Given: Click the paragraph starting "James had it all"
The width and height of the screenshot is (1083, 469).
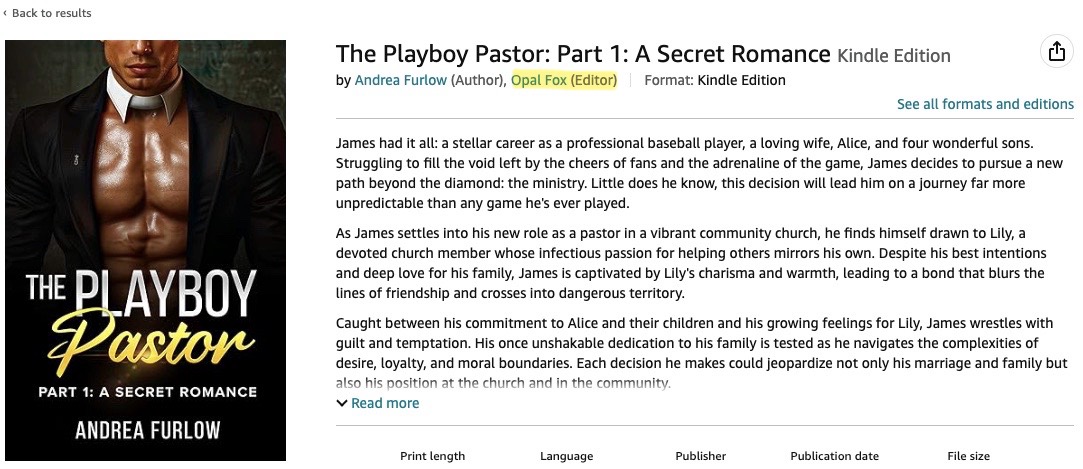Looking at the screenshot, I should click(x=700, y=174).
